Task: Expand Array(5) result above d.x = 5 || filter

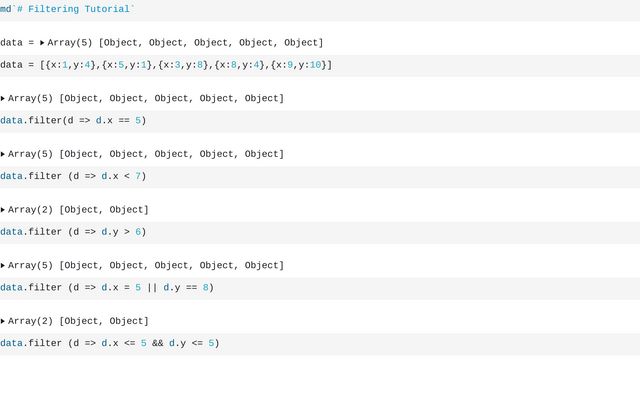Action: click(2, 266)
